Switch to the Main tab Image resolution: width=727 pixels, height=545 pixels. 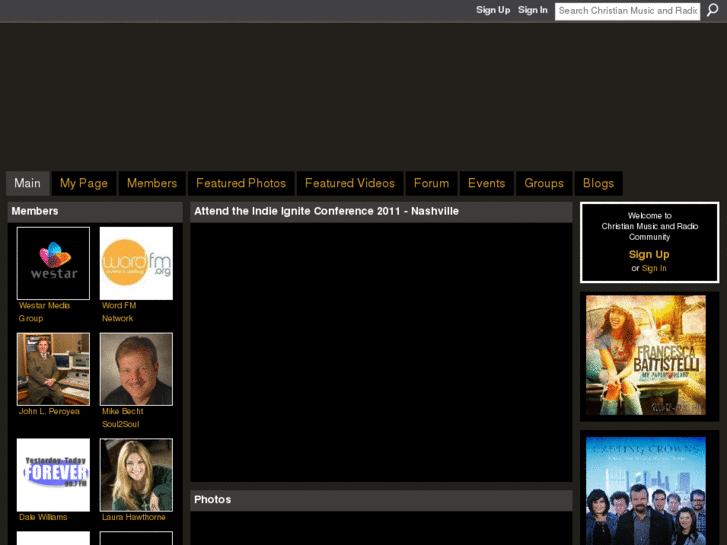click(x=27, y=183)
